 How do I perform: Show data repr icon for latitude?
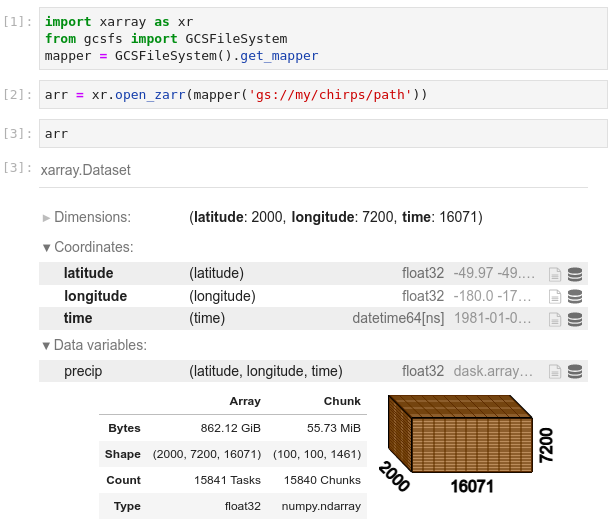click(x=575, y=274)
